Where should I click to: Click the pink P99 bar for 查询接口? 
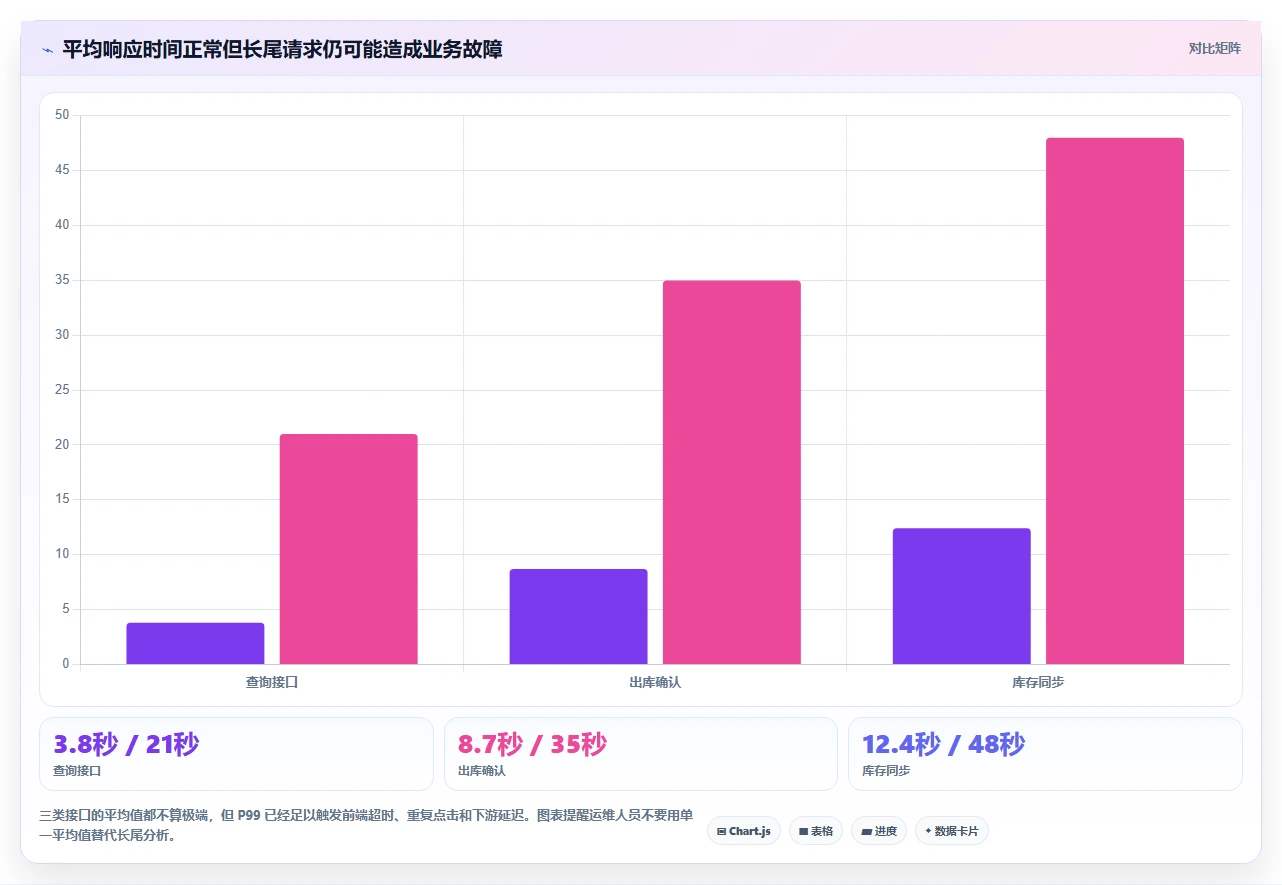pos(348,549)
